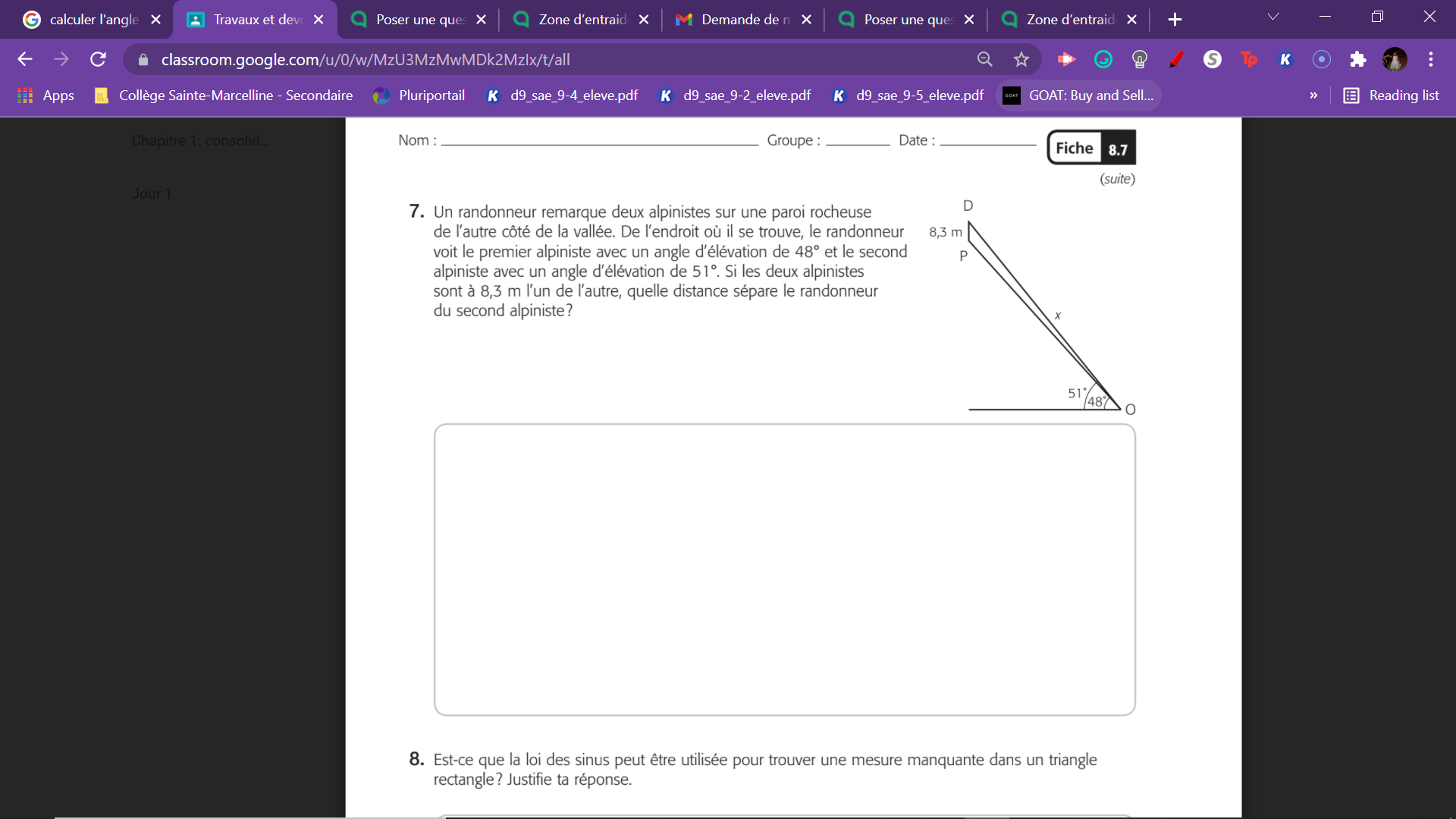
Task: Click the Tp extension icon
Action: (x=1249, y=59)
